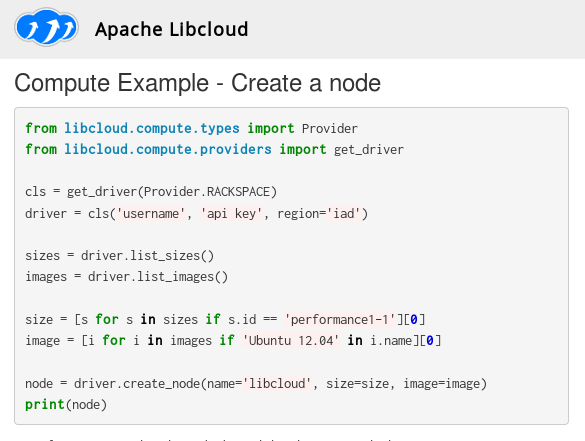Screen dimensions: 585x441
Task: Open the Apache Libcloud title link
Action: pos(171,29)
